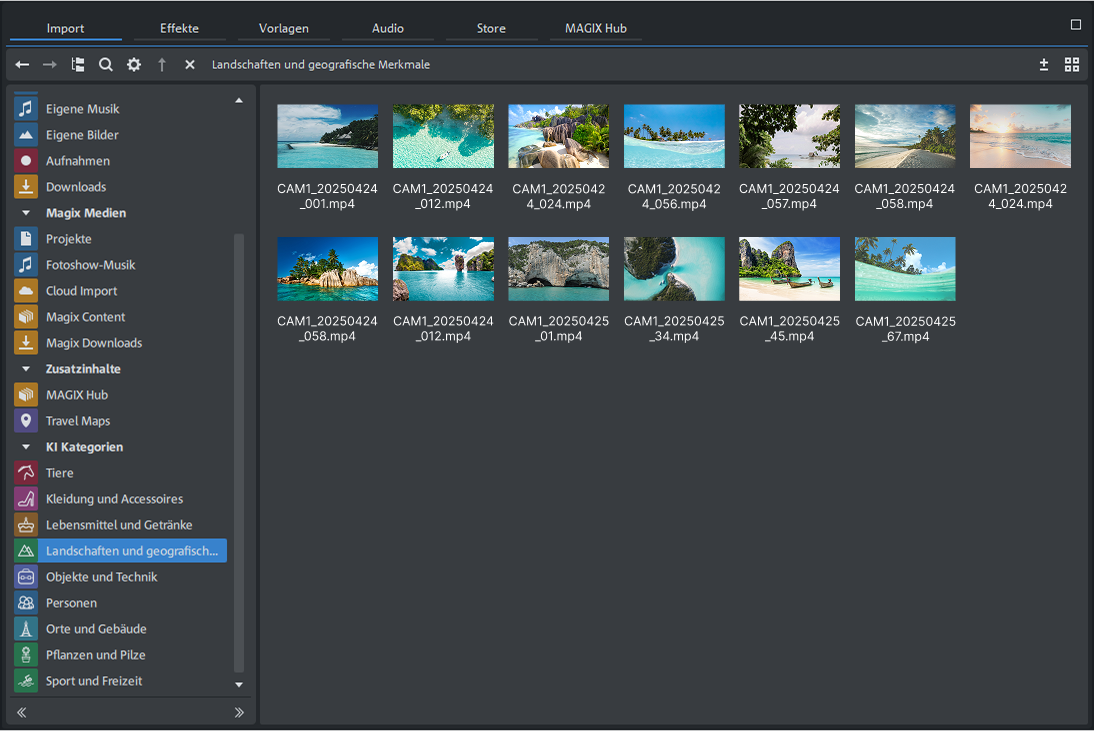Select the Personen category

pyautogui.click(x=71, y=603)
